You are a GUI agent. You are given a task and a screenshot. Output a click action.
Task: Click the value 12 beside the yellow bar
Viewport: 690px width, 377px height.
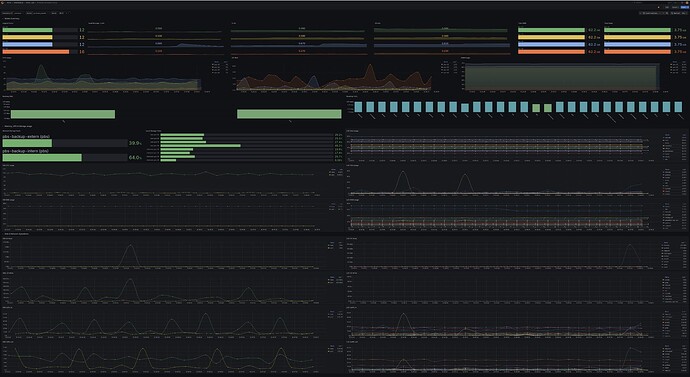point(81,37)
